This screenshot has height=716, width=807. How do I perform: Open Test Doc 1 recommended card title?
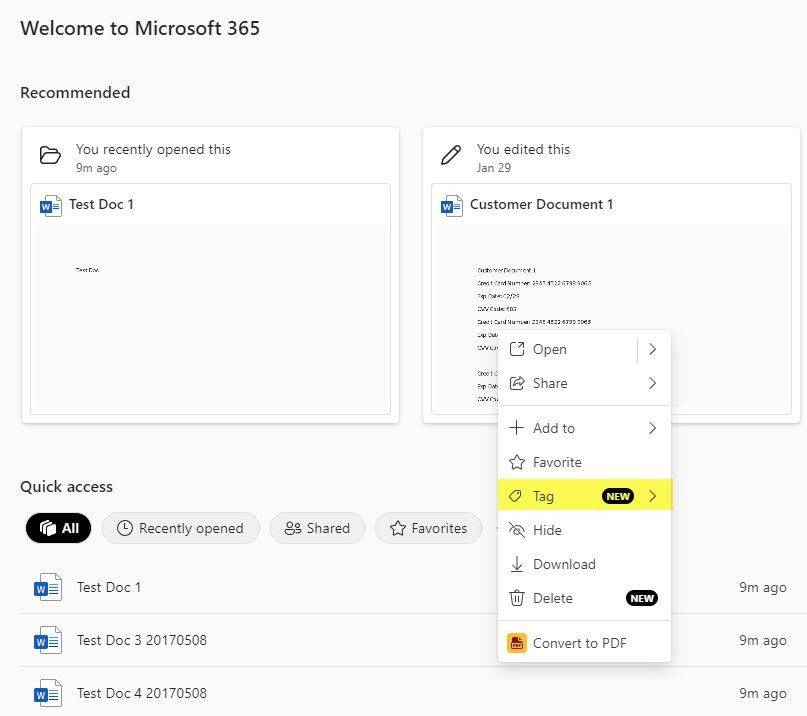click(x=101, y=204)
